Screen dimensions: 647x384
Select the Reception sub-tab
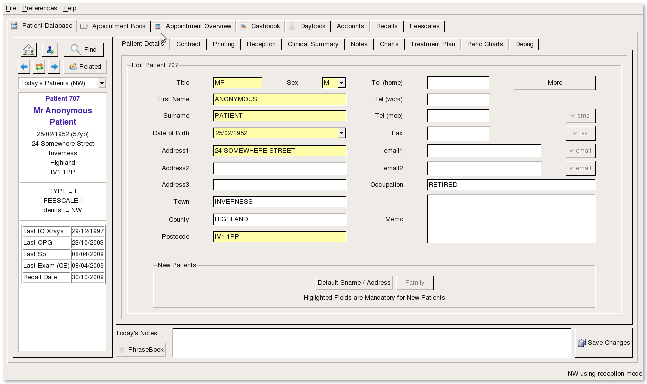pyautogui.click(x=261, y=44)
